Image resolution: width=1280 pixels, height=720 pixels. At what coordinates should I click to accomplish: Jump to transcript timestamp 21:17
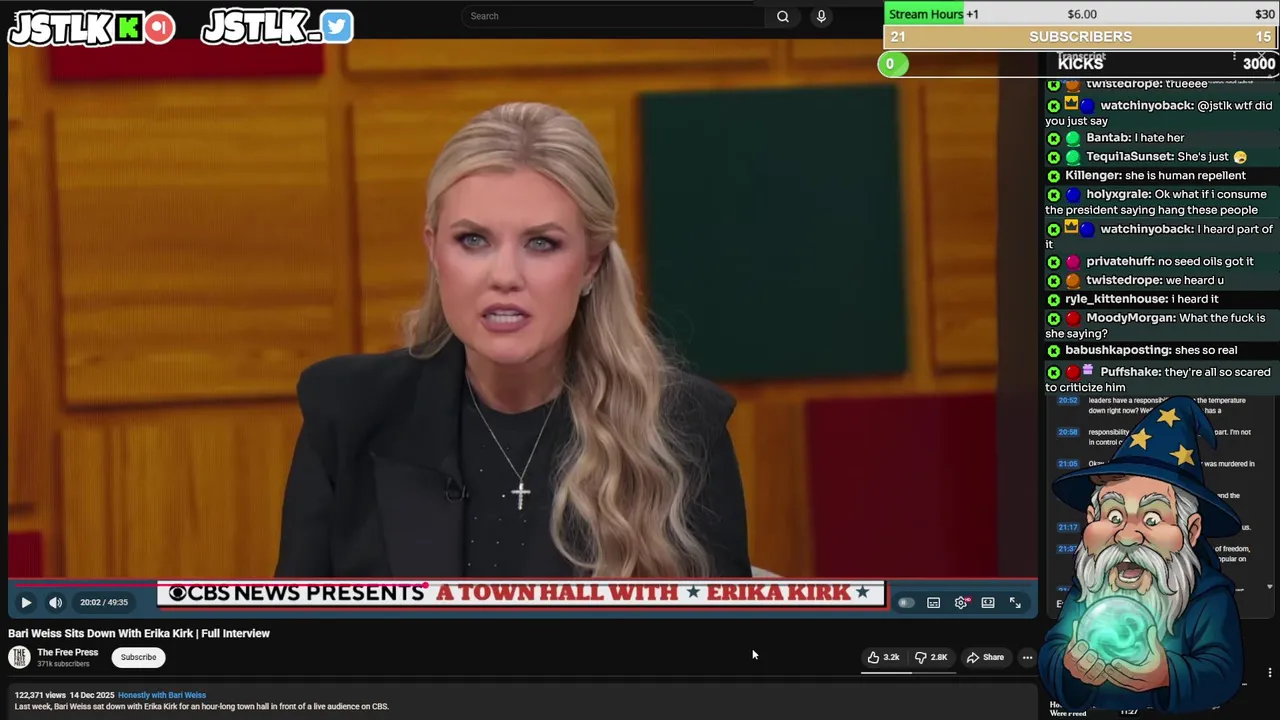click(1068, 527)
